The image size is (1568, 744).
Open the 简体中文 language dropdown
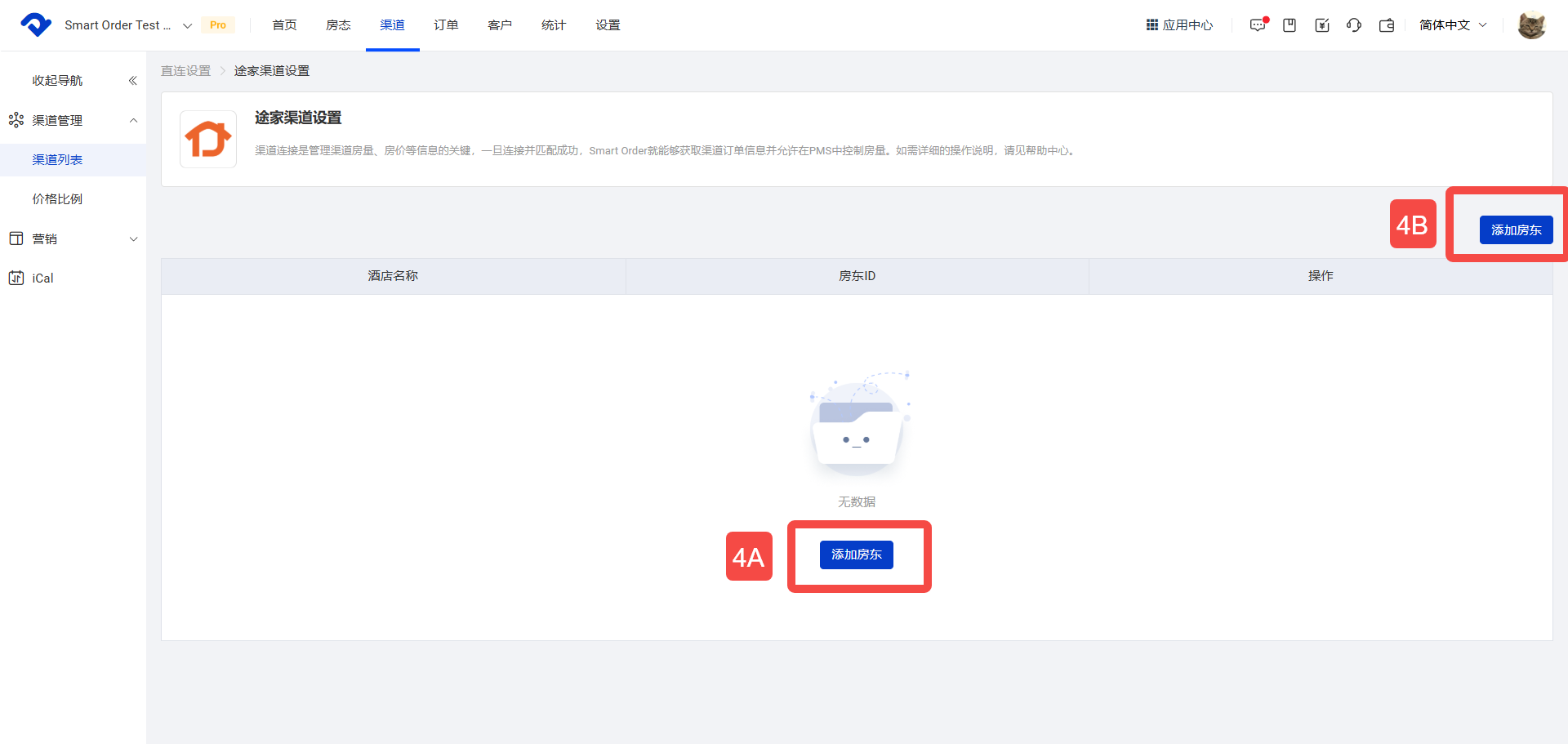[1452, 25]
